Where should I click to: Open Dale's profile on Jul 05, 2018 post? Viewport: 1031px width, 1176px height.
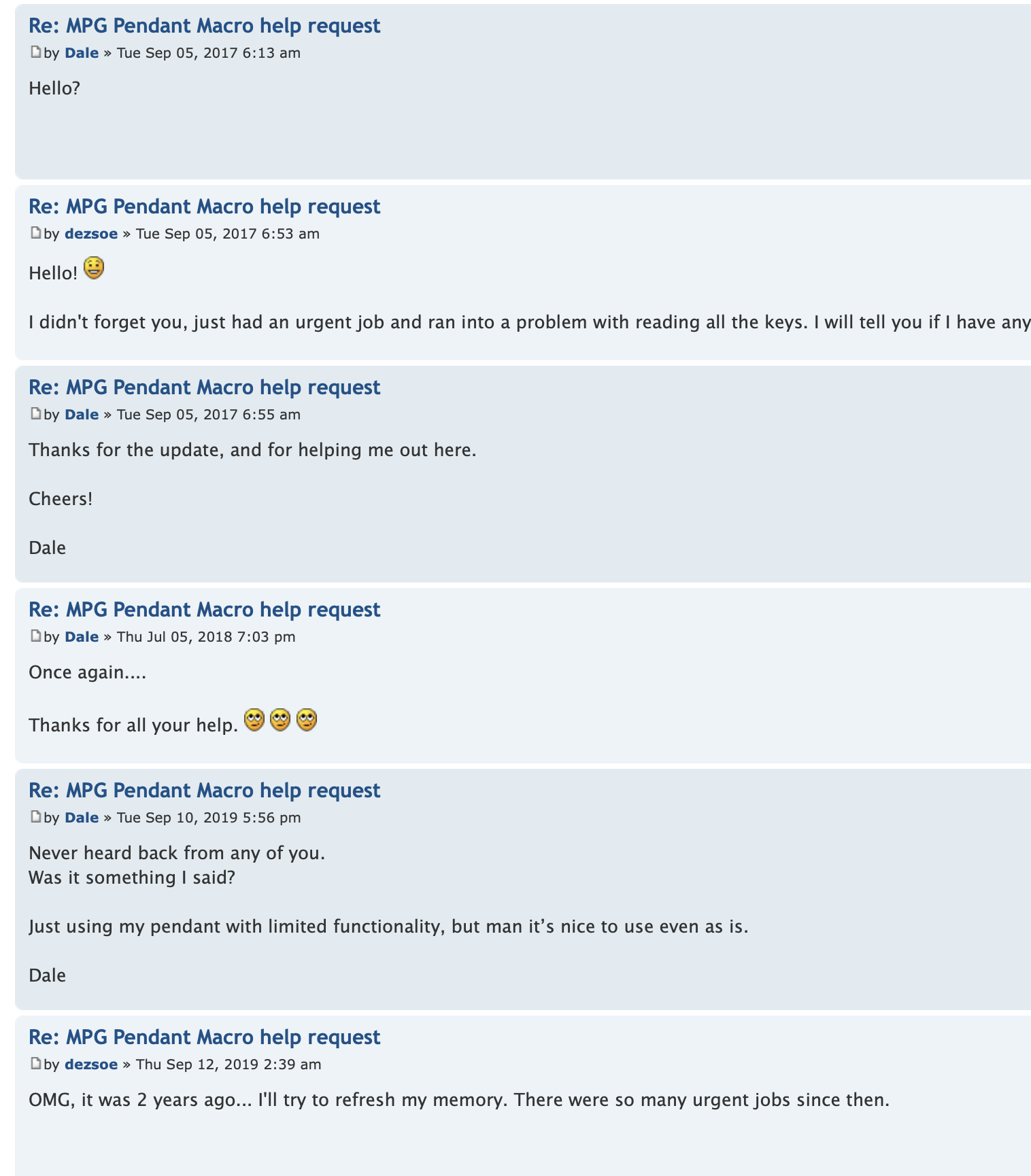click(x=82, y=637)
